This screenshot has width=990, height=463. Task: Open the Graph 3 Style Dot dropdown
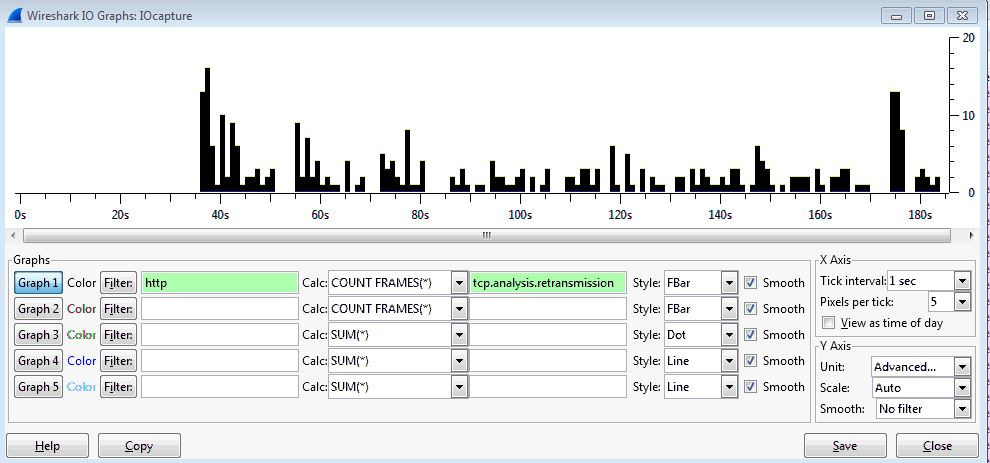pos(729,335)
